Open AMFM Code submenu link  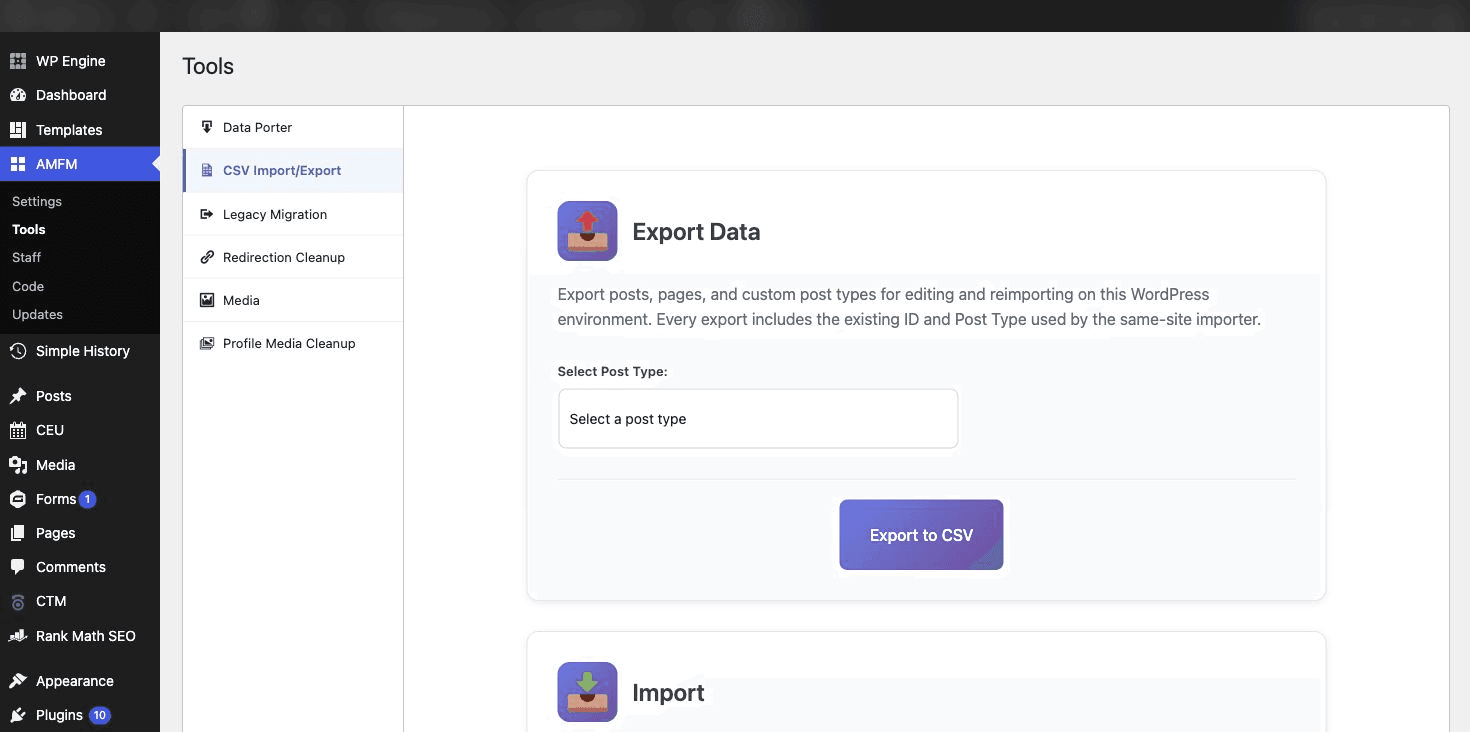(28, 286)
